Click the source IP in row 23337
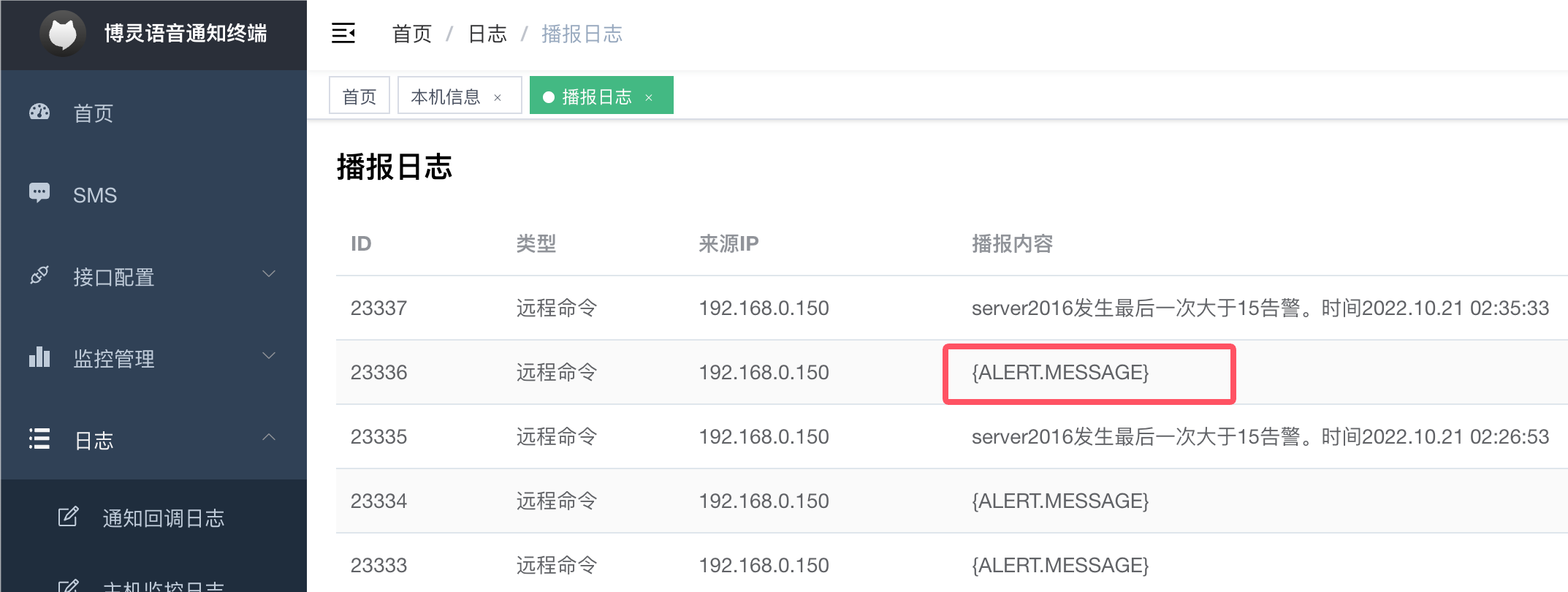 [764, 308]
